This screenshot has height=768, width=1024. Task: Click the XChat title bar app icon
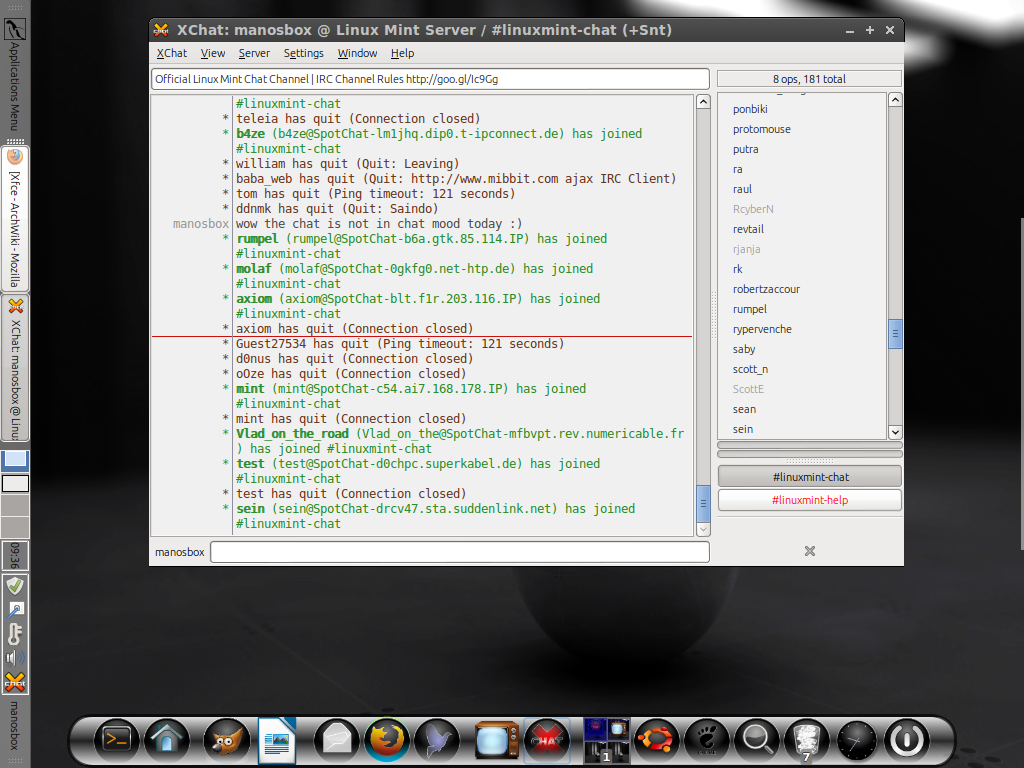(x=161, y=29)
